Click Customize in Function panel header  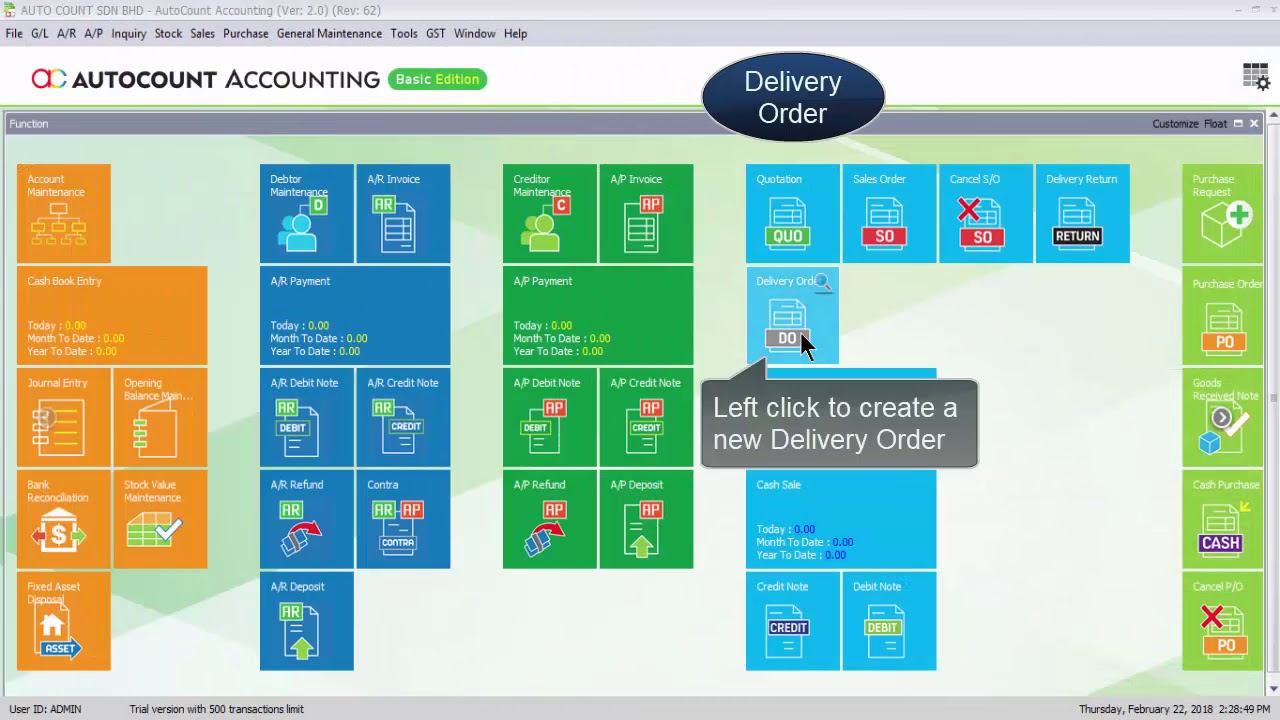coord(1175,124)
